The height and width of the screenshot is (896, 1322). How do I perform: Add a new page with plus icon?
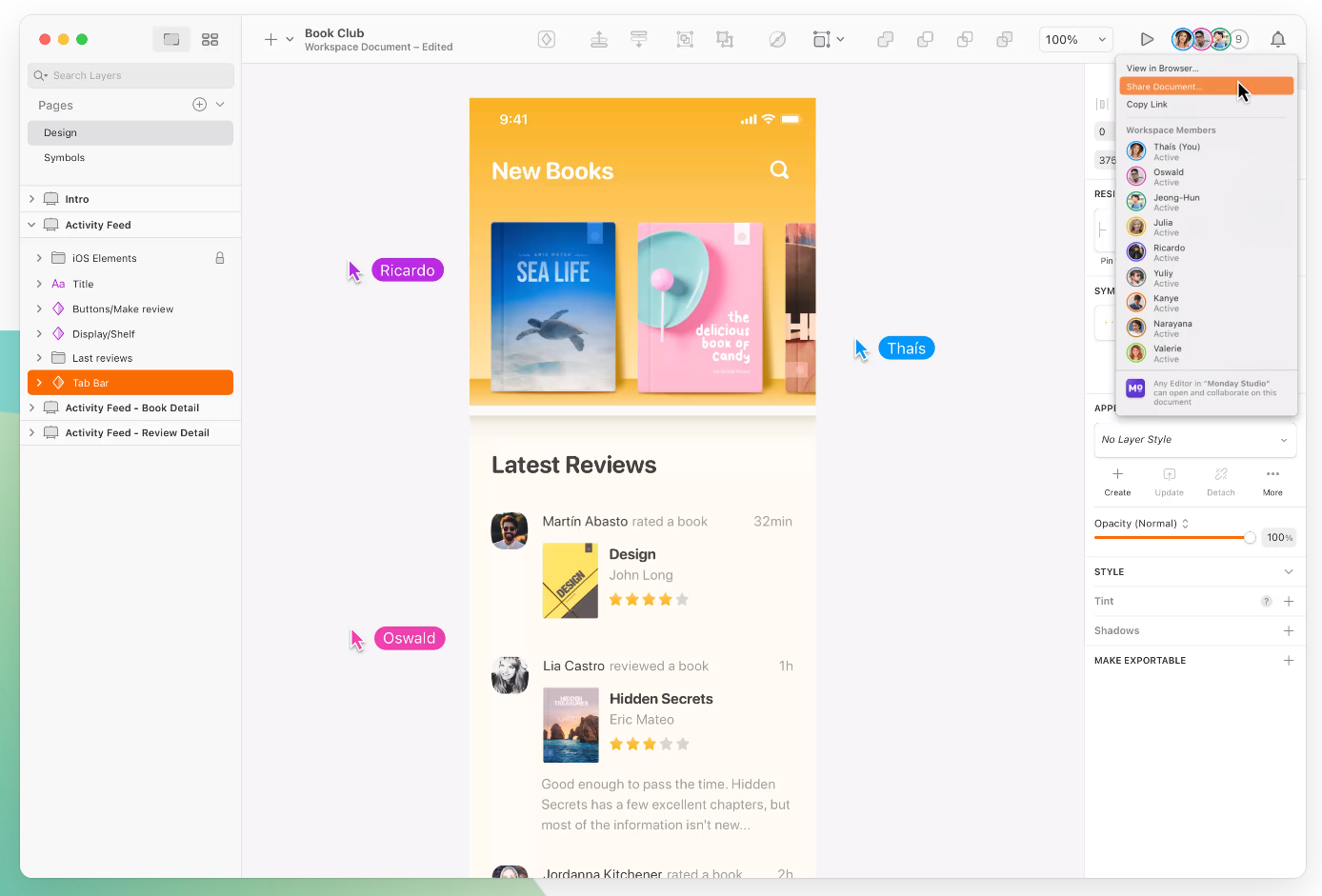[x=200, y=105]
